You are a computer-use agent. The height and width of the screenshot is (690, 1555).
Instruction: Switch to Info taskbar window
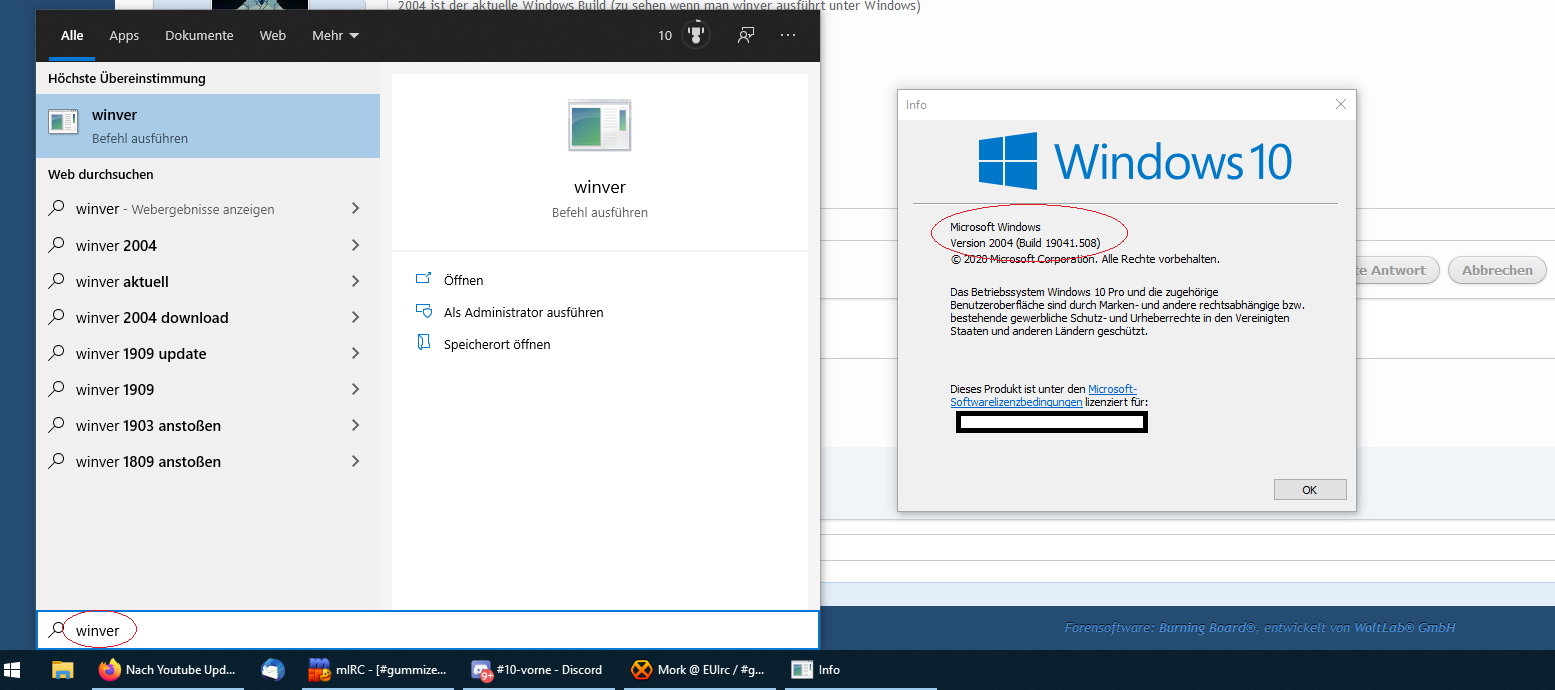pyautogui.click(x=860, y=670)
